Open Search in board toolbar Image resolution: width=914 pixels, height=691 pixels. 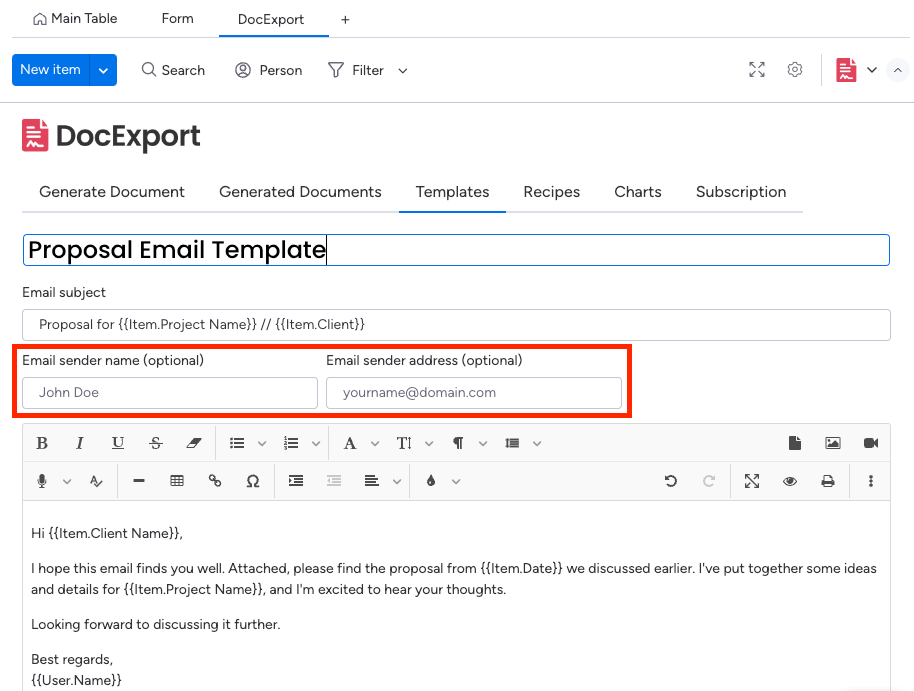(x=173, y=70)
